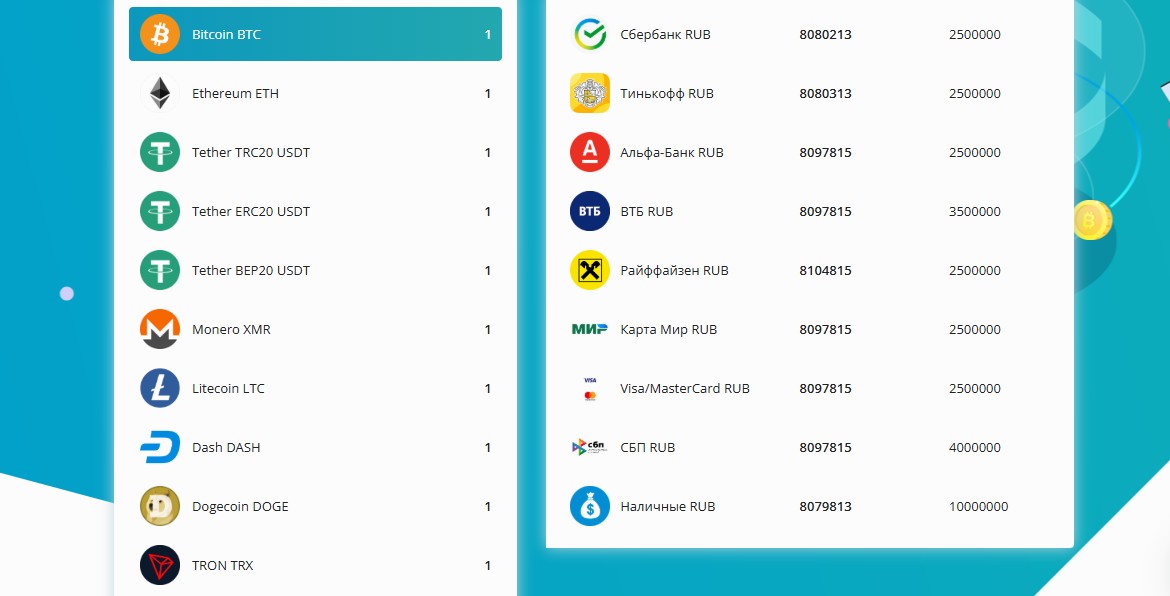1170x596 pixels.
Task: Choose Tether TRC20 USDT label
Action: click(x=251, y=152)
